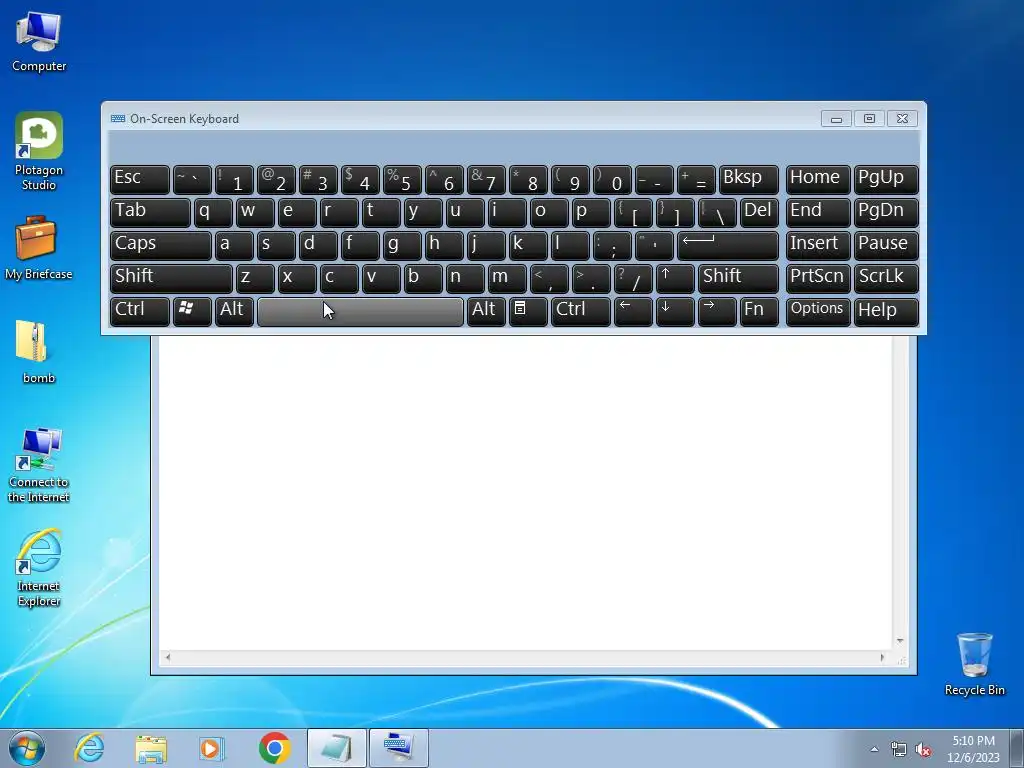Click the letter a key
The height and width of the screenshot is (768, 1024).
(x=234, y=246)
